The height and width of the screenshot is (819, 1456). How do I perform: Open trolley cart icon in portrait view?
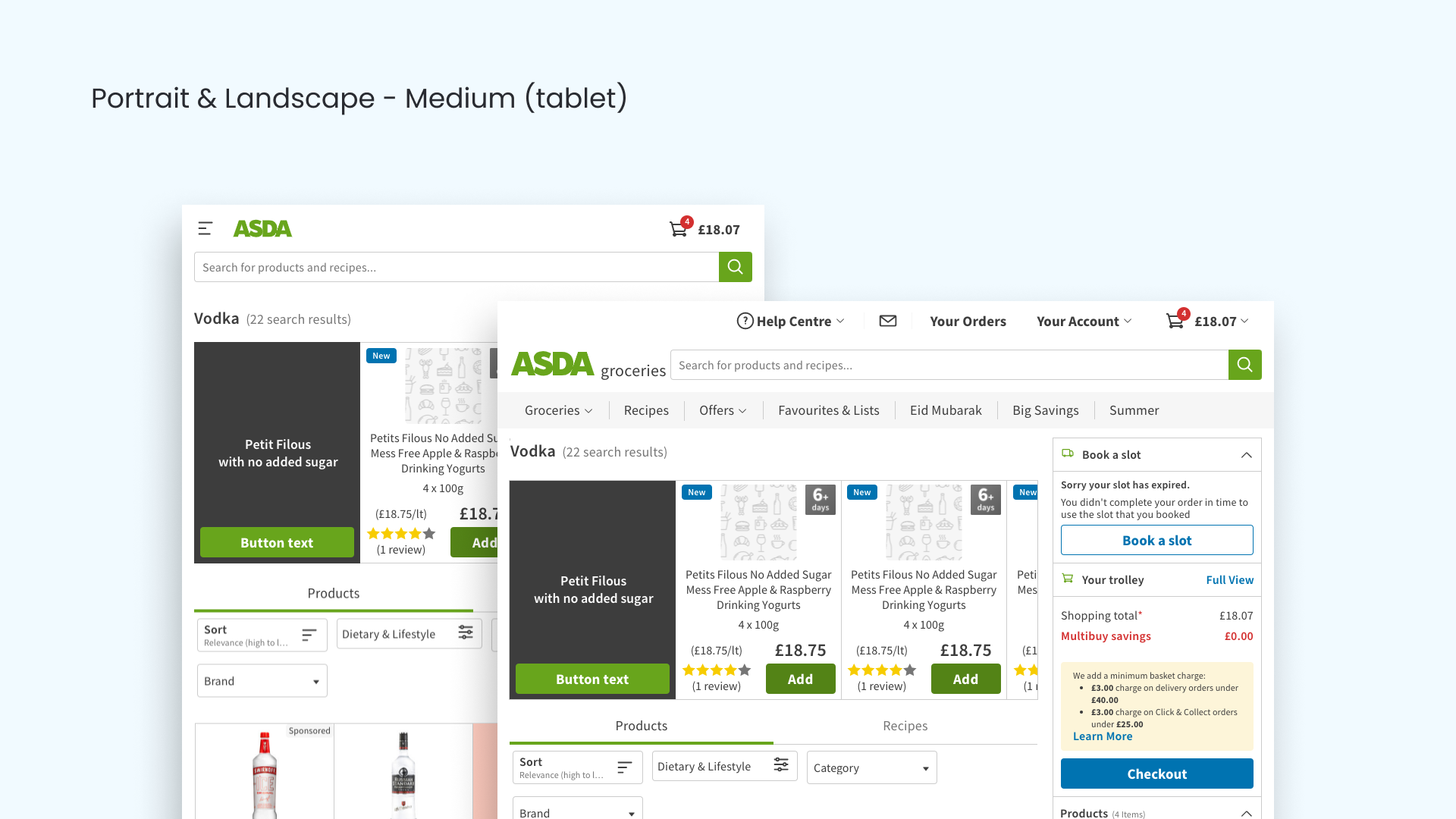click(679, 229)
